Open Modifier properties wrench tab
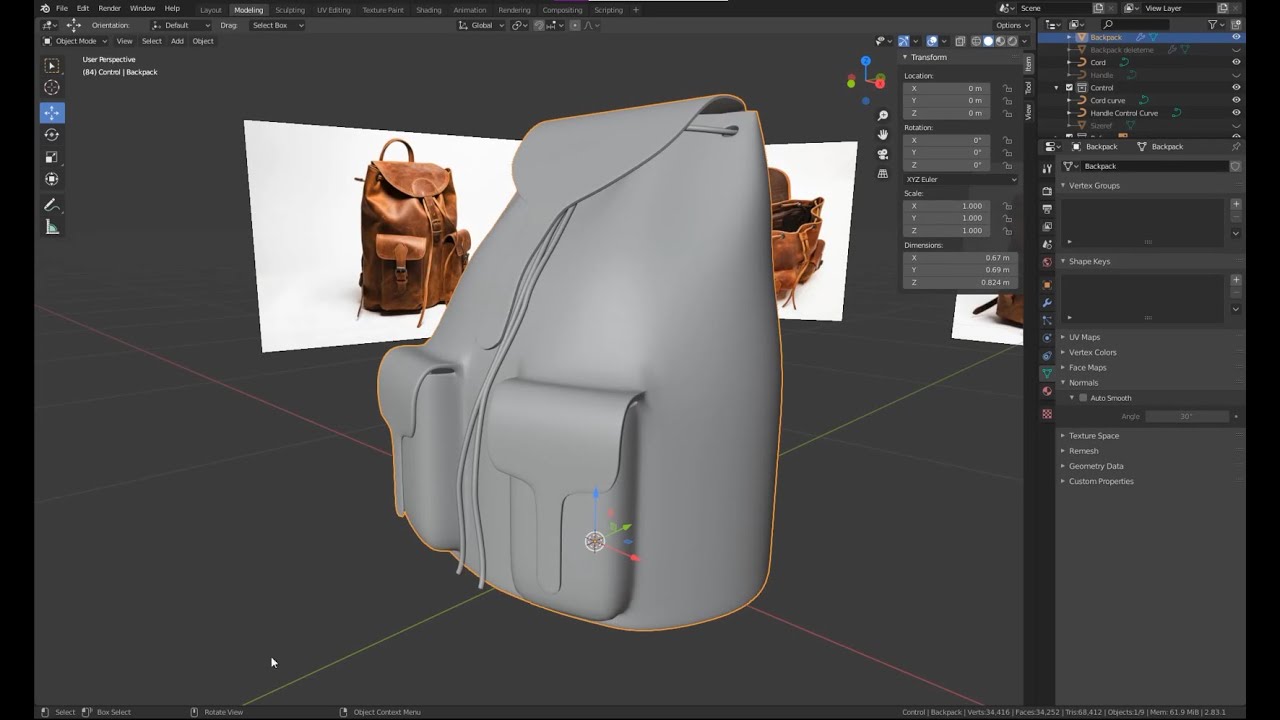The image size is (1280, 720). (1047, 303)
